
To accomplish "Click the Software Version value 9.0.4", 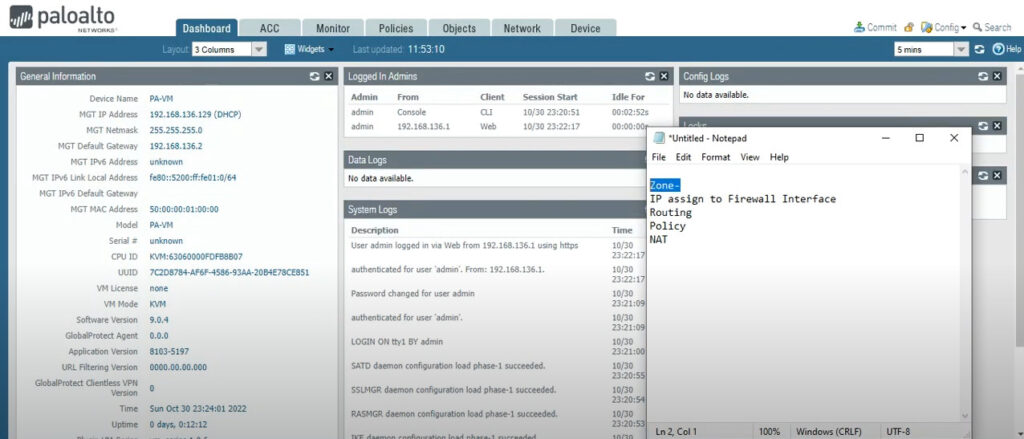I will tap(159, 320).
